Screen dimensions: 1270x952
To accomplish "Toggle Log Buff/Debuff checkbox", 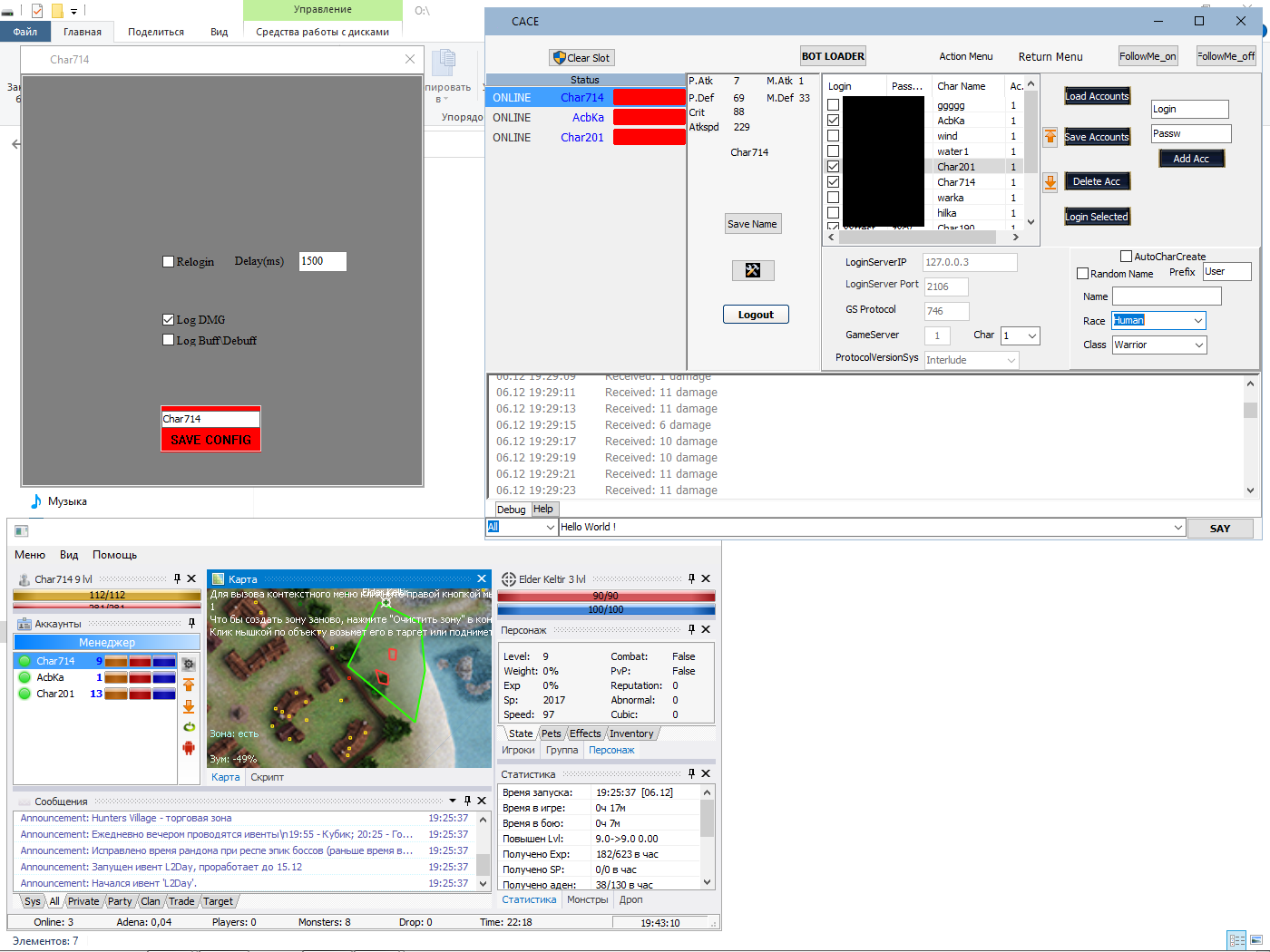I will pos(168,340).
